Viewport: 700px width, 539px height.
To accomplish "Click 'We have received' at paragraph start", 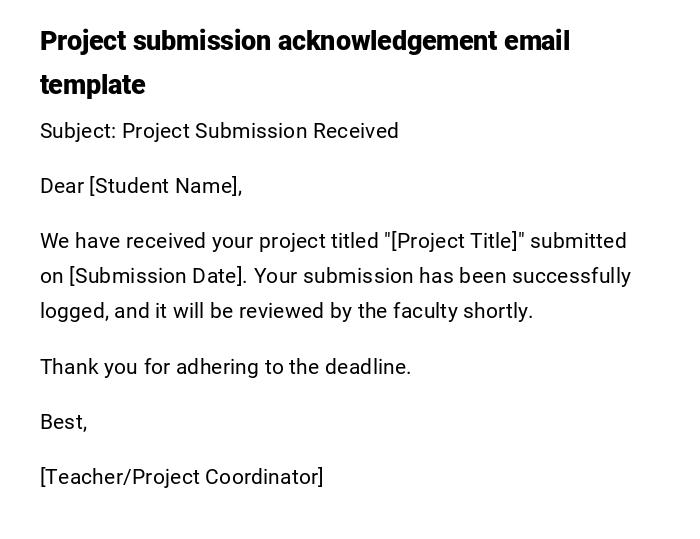I will [110, 241].
